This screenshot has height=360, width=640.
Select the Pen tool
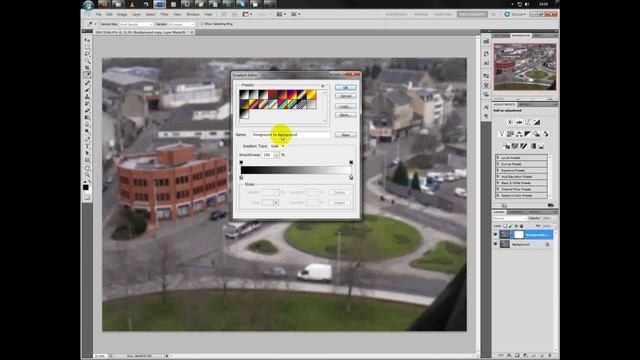[x=87, y=139]
